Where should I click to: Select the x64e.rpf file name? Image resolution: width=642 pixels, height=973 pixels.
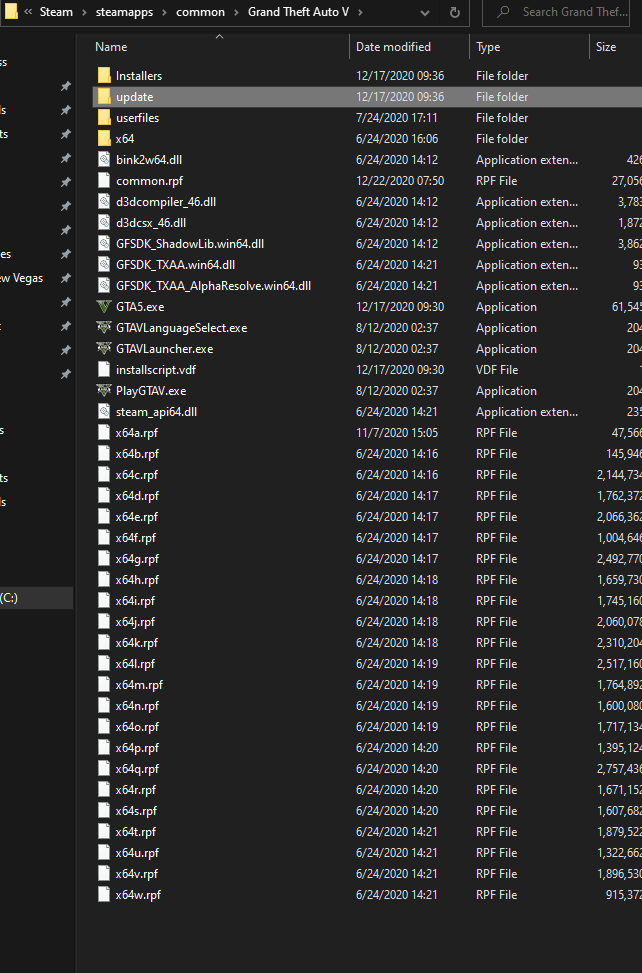[136, 517]
